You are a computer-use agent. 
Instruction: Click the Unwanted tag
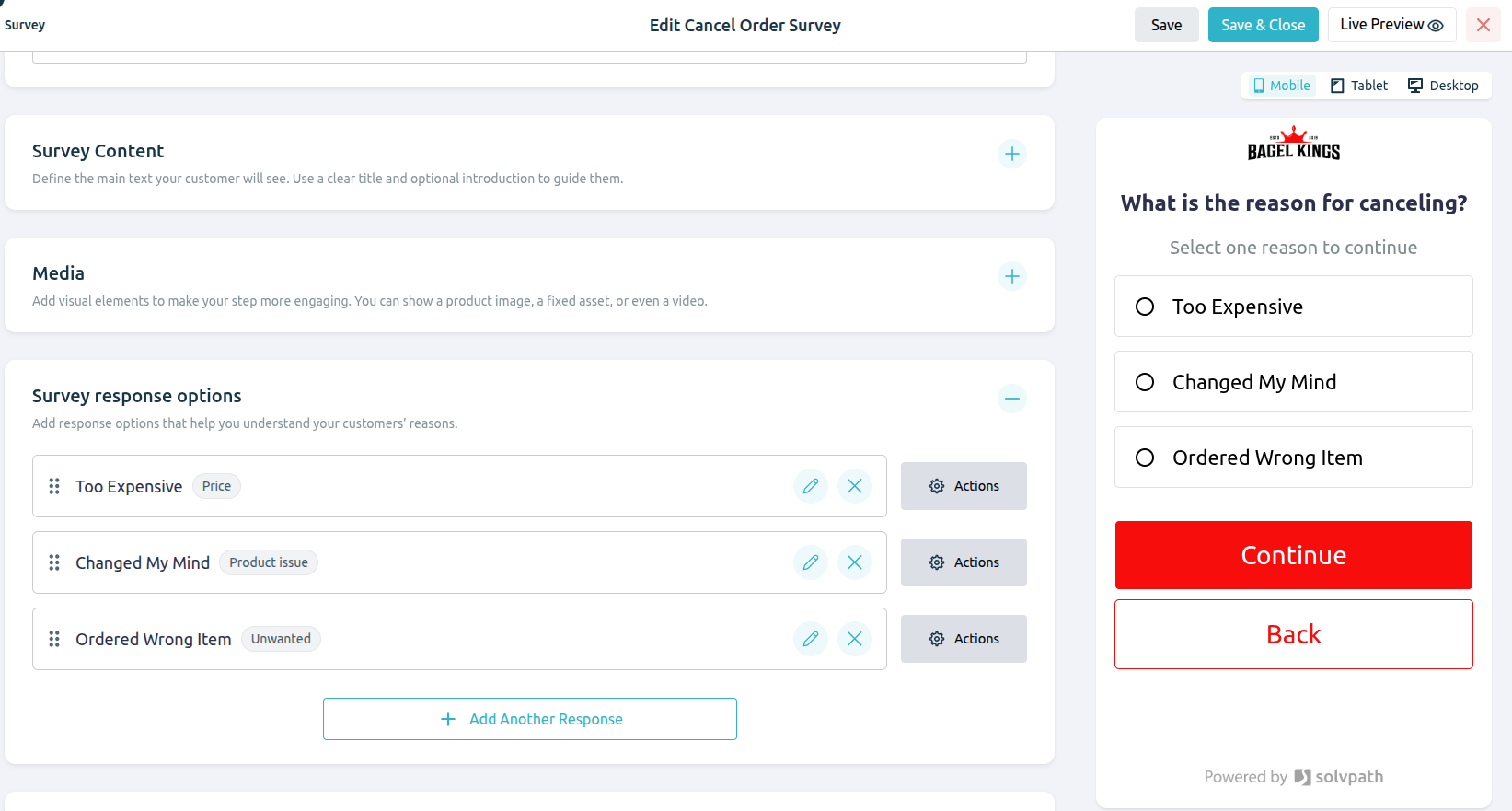[281, 639]
